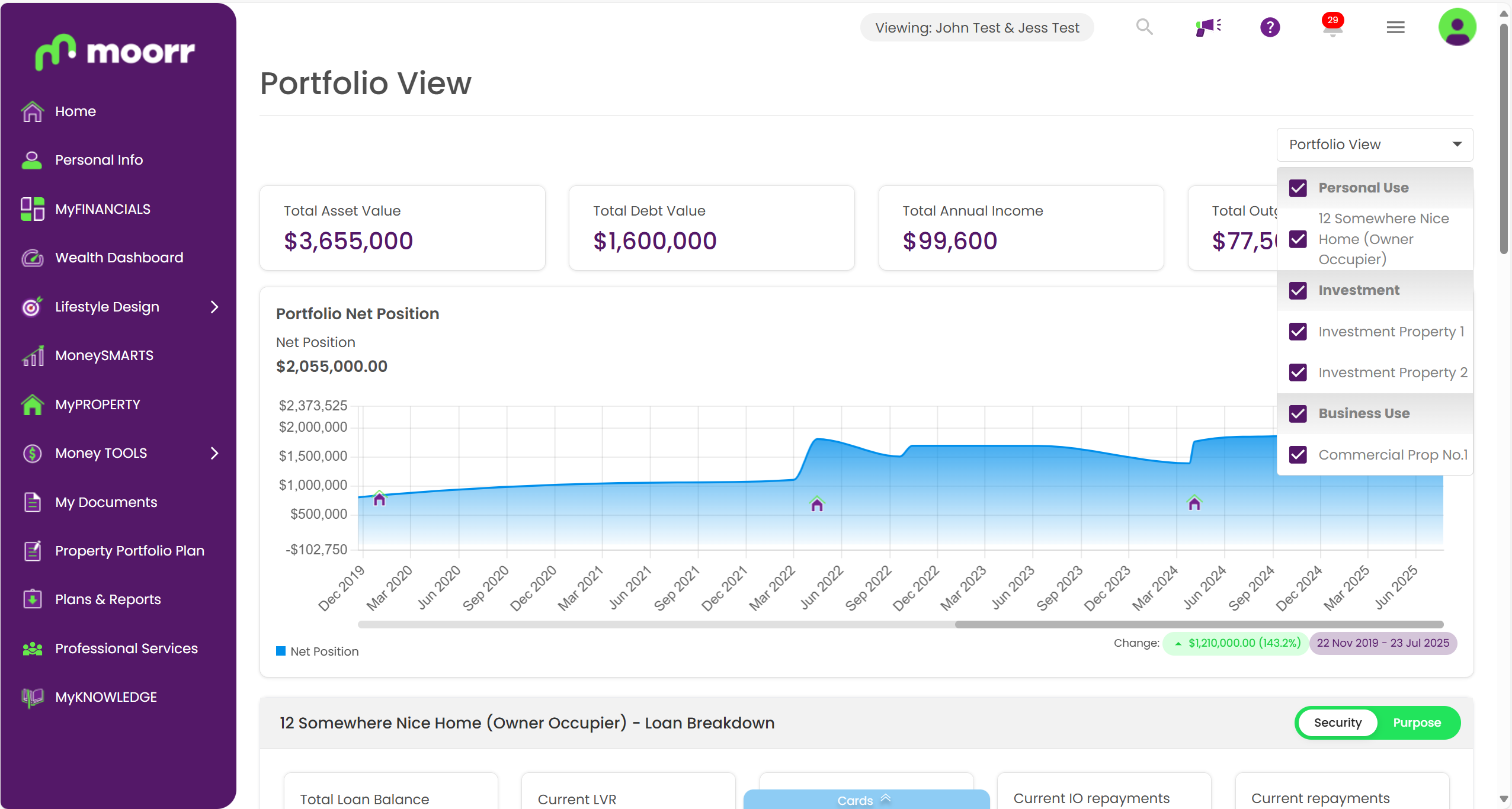Click the Plans & Reports download icon
Viewport: 1512px width, 809px height.
pyautogui.click(x=32, y=599)
